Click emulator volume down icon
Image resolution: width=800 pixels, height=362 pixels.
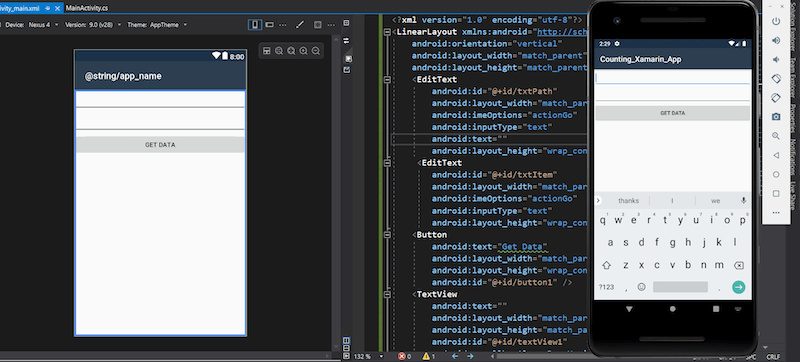[776, 60]
